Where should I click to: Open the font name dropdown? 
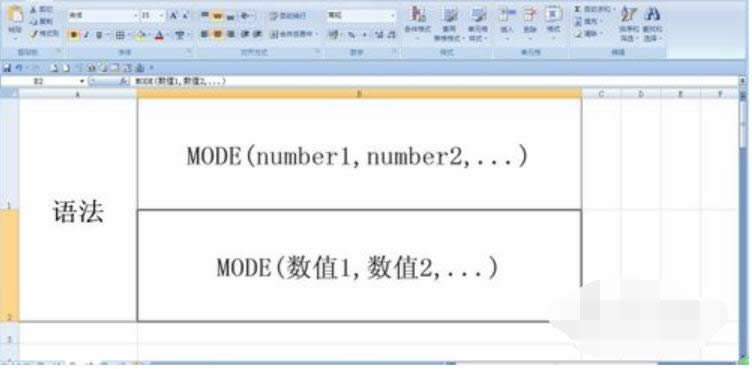pos(136,16)
